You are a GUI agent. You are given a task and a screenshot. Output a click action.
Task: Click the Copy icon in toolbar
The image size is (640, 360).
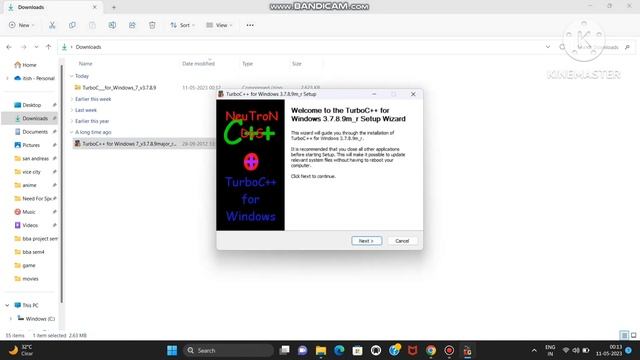tap(72, 25)
